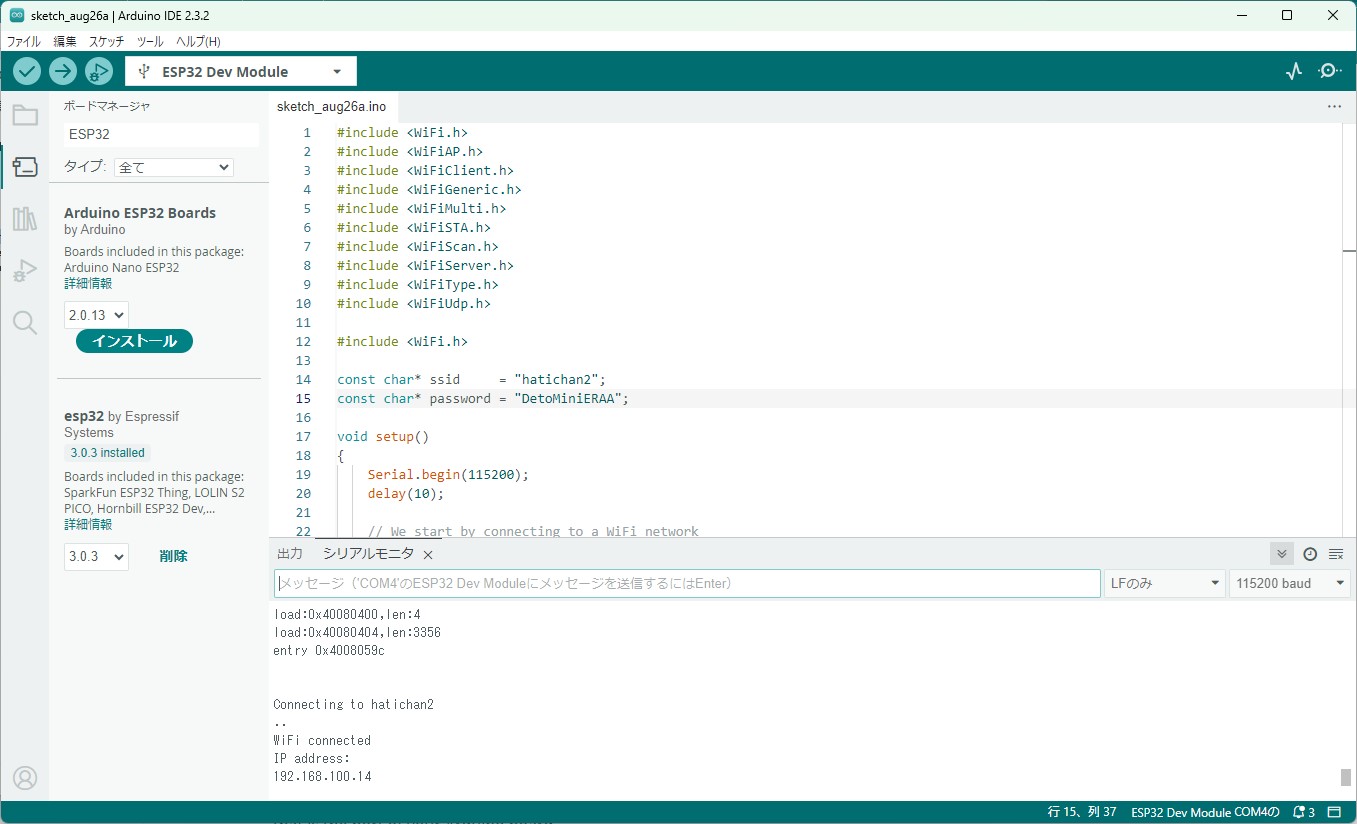Click the インストール button
Screen dimensions: 1357x824
134,341
